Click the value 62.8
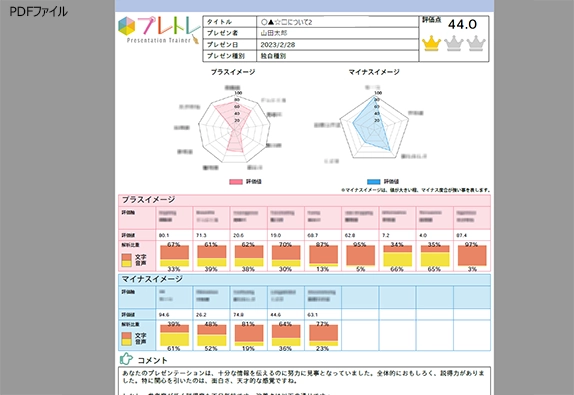The width and height of the screenshot is (574, 395). point(350,235)
